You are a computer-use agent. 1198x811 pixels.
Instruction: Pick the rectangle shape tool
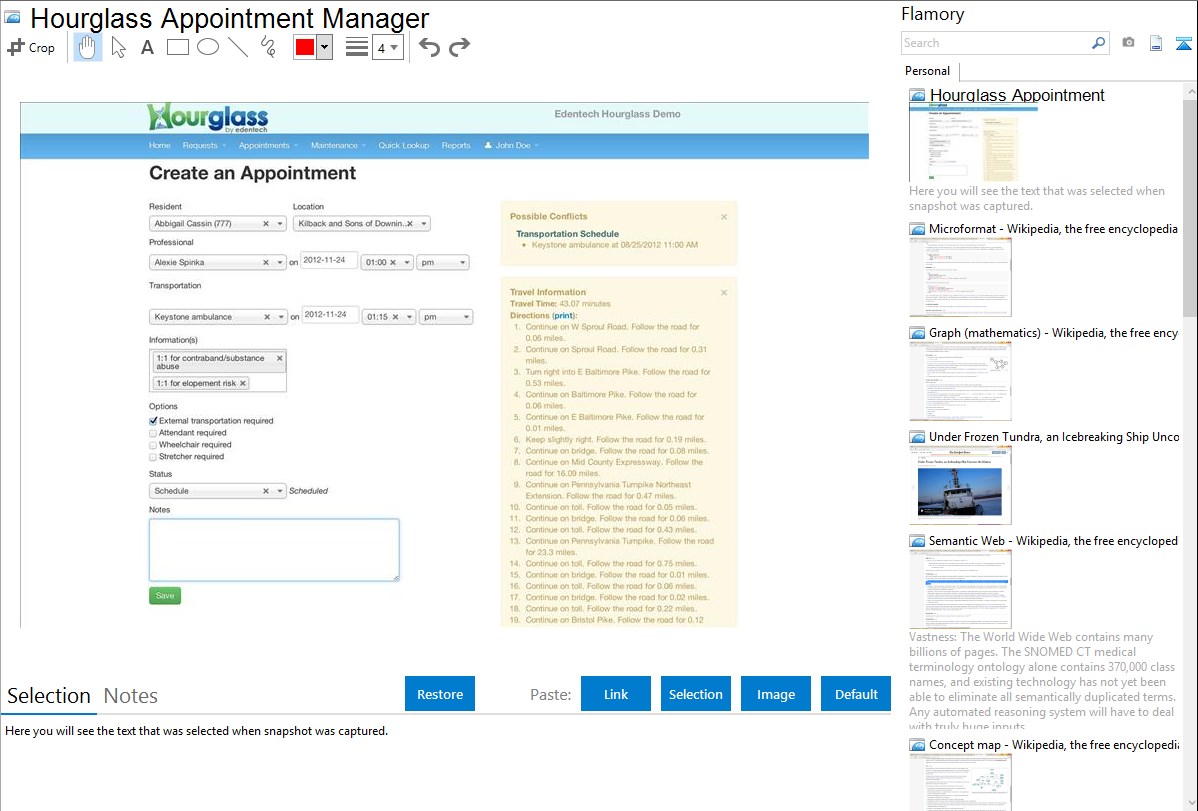178,47
